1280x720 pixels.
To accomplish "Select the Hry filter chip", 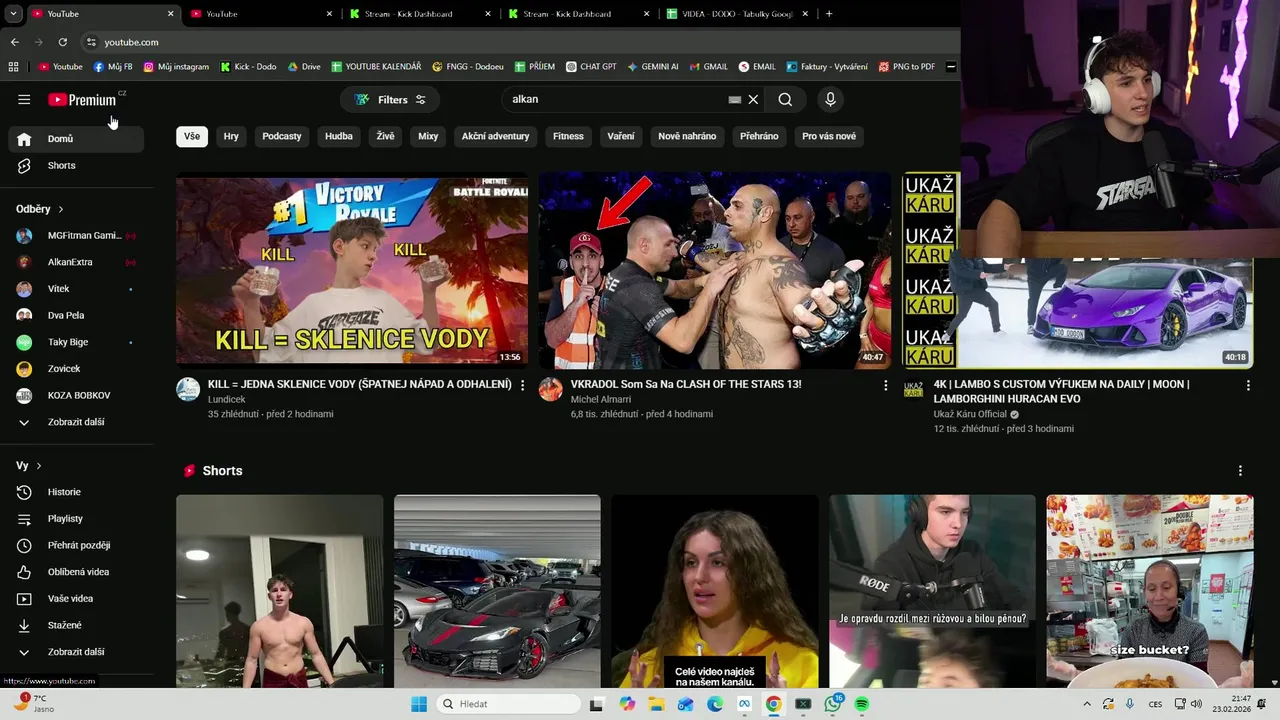I will (231, 136).
